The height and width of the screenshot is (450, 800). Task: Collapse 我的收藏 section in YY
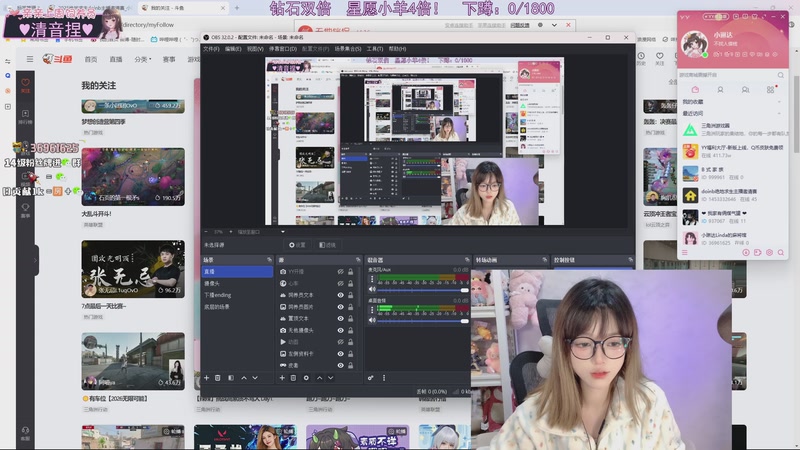tap(779, 102)
